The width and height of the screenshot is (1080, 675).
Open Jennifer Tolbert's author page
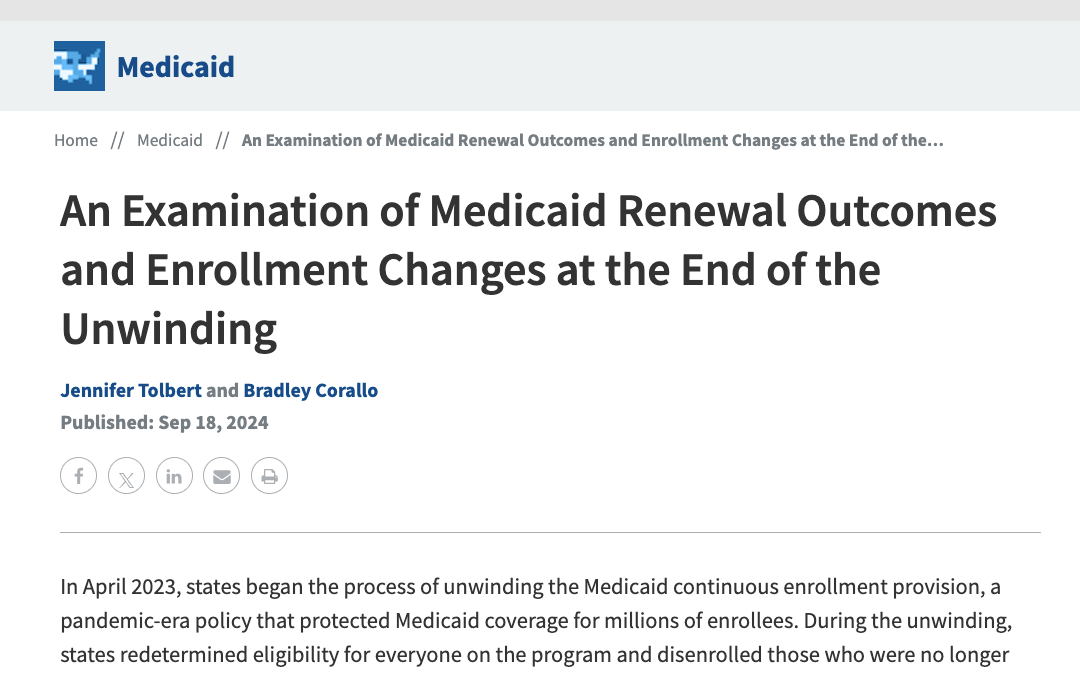131,390
